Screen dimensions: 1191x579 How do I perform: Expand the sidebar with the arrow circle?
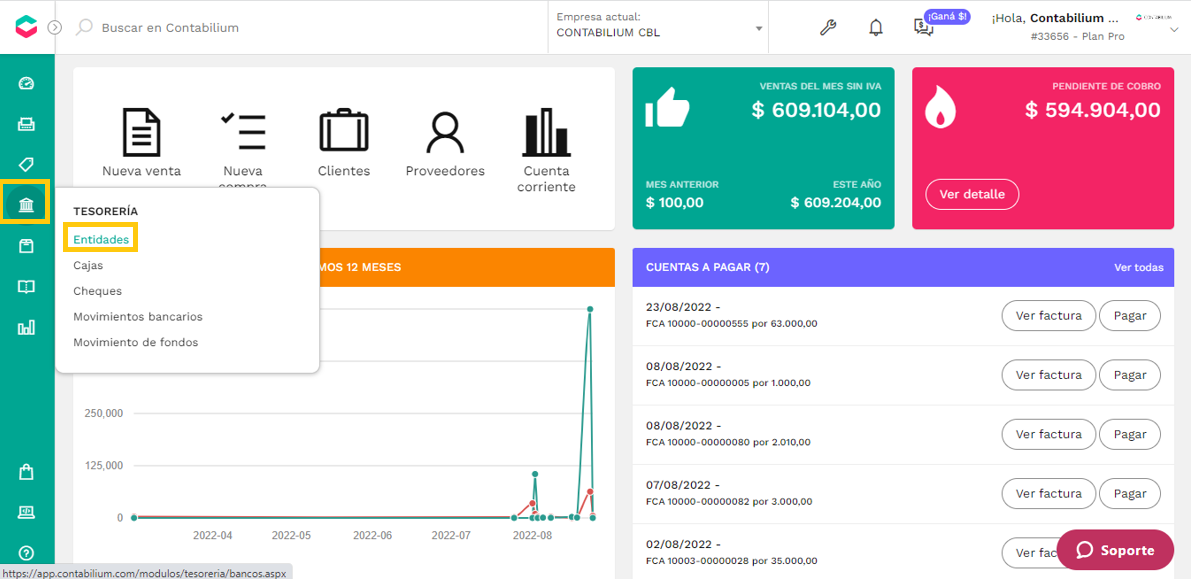(55, 27)
